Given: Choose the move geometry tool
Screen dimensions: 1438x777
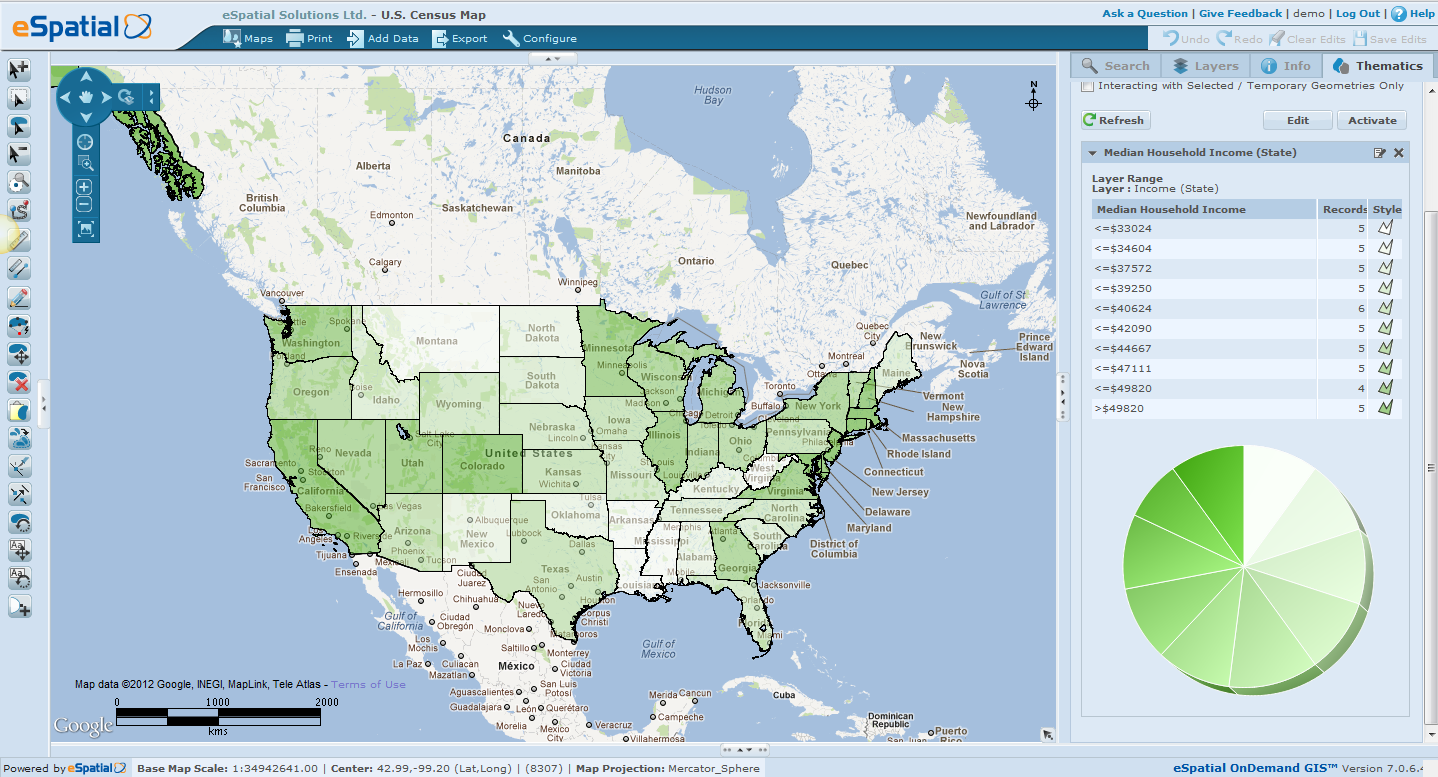Looking at the screenshot, I should [x=19, y=354].
